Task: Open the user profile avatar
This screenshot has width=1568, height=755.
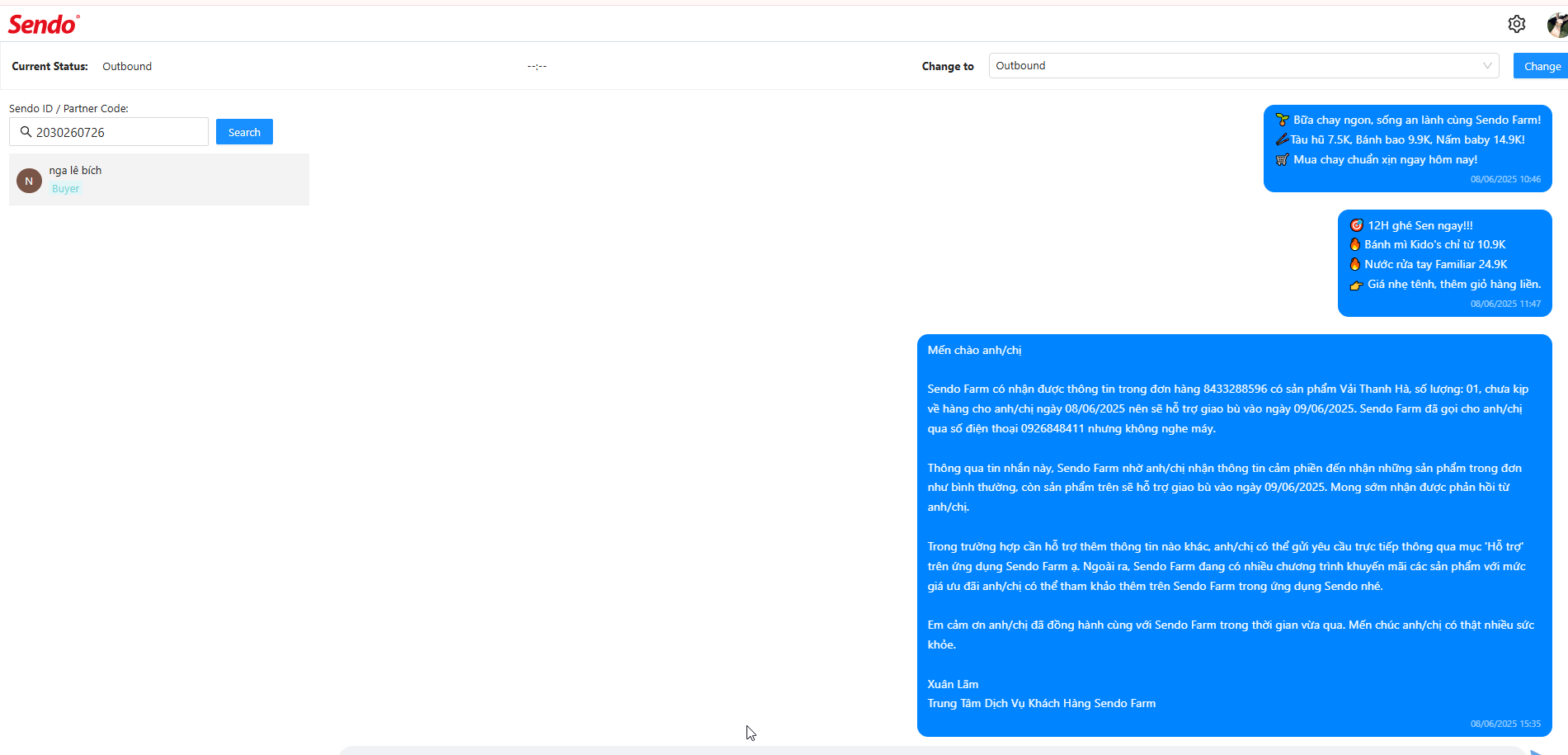Action: [x=1557, y=25]
